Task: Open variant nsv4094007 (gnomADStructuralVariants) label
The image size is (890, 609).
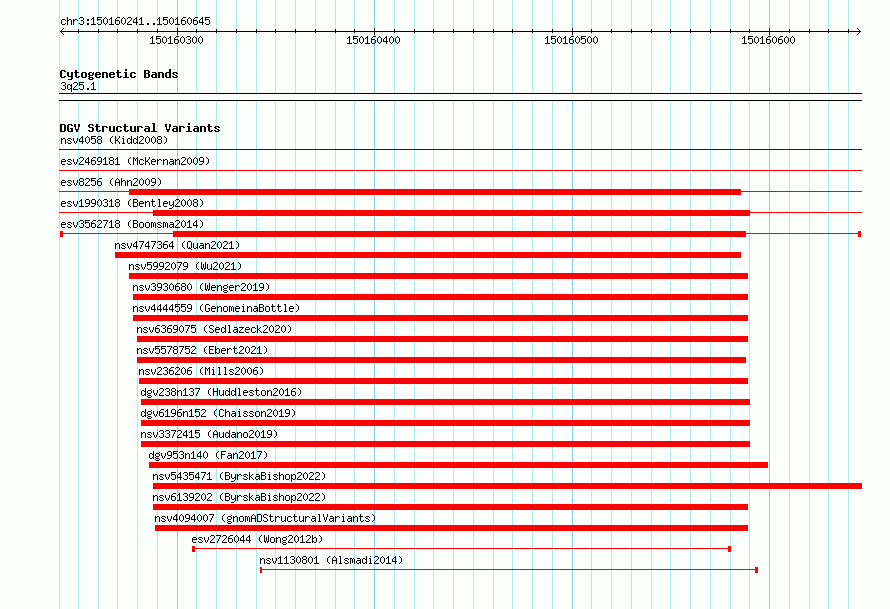Action: (x=265, y=518)
